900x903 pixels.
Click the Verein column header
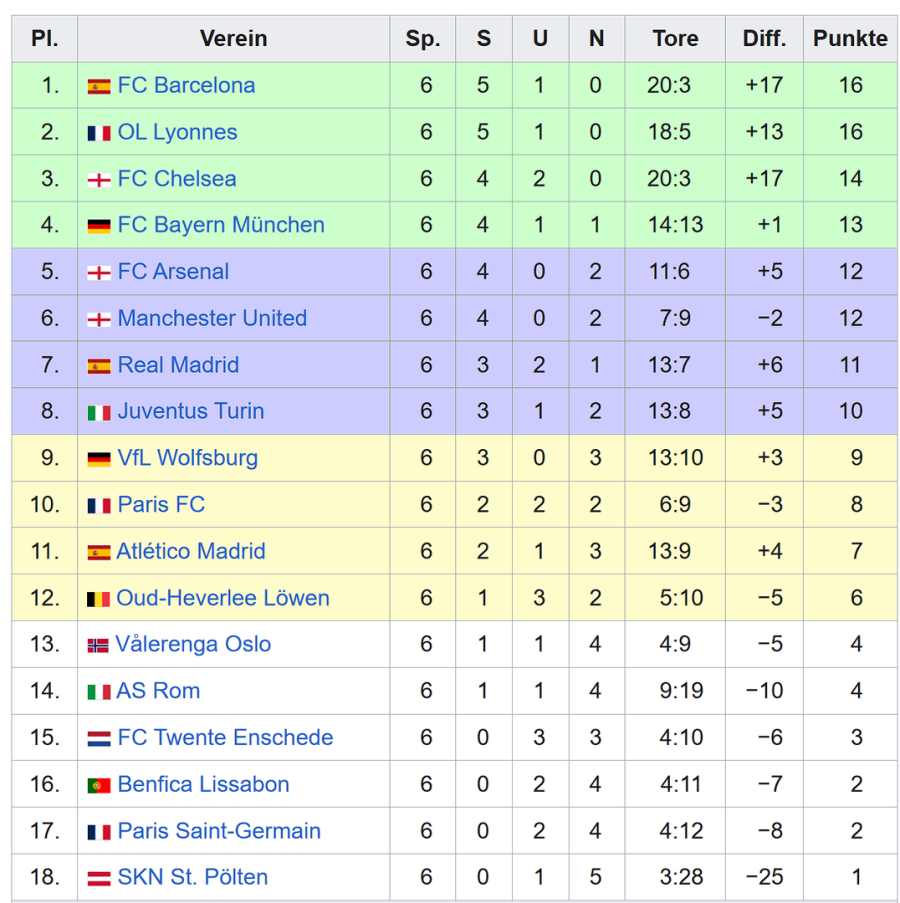(233, 39)
